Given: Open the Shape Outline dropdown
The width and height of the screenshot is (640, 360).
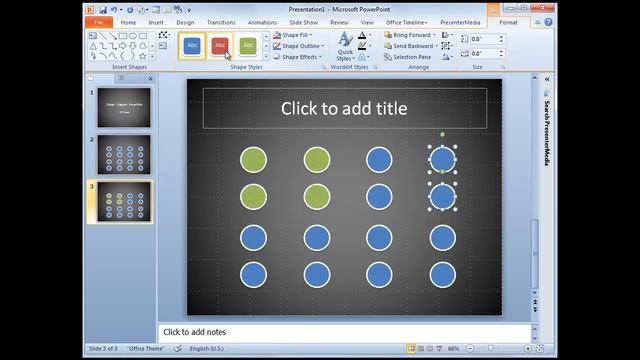Looking at the screenshot, I should click(299, 46).
